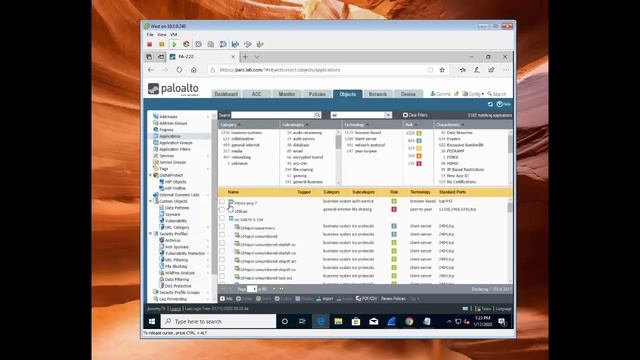Click the refresh icon beside Help

point(490,104)
